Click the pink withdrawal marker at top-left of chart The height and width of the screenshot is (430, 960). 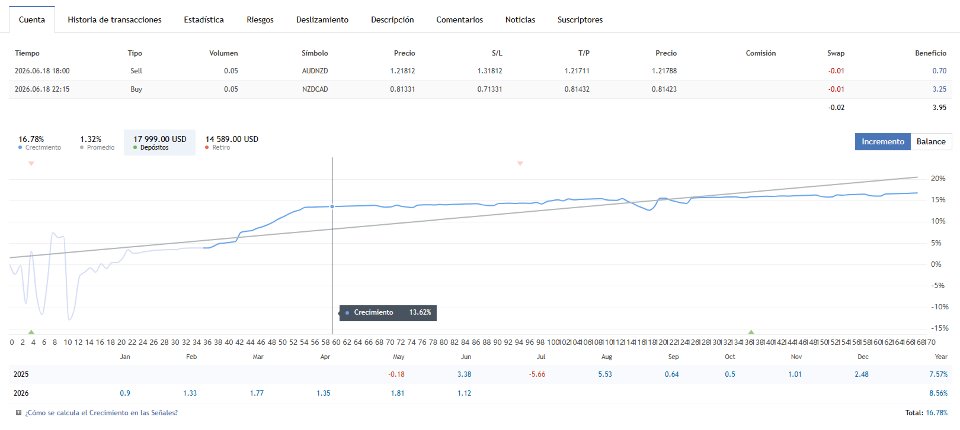(31, 164)
